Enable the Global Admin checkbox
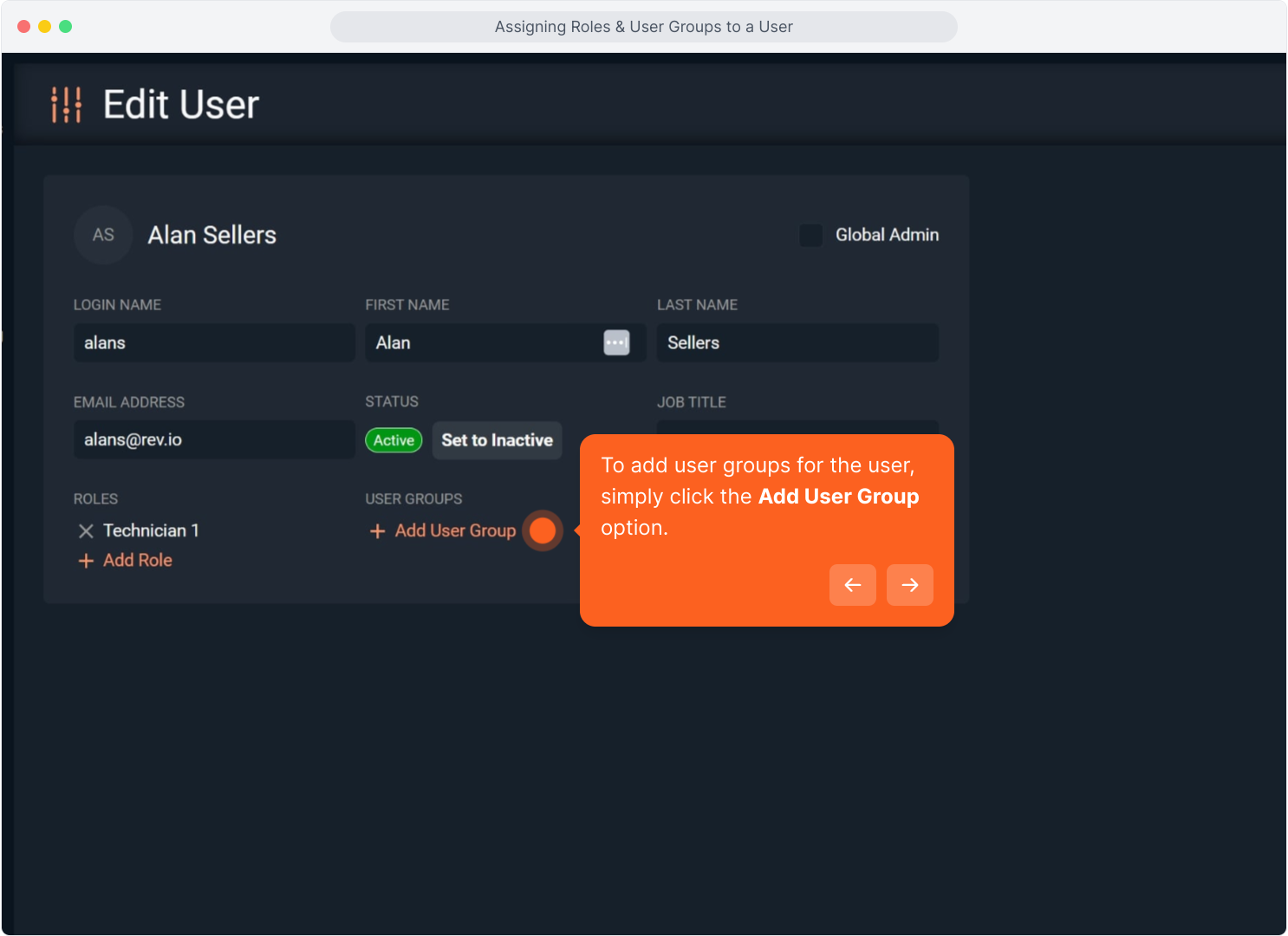 pyautogui.click(x=810, y=235)
